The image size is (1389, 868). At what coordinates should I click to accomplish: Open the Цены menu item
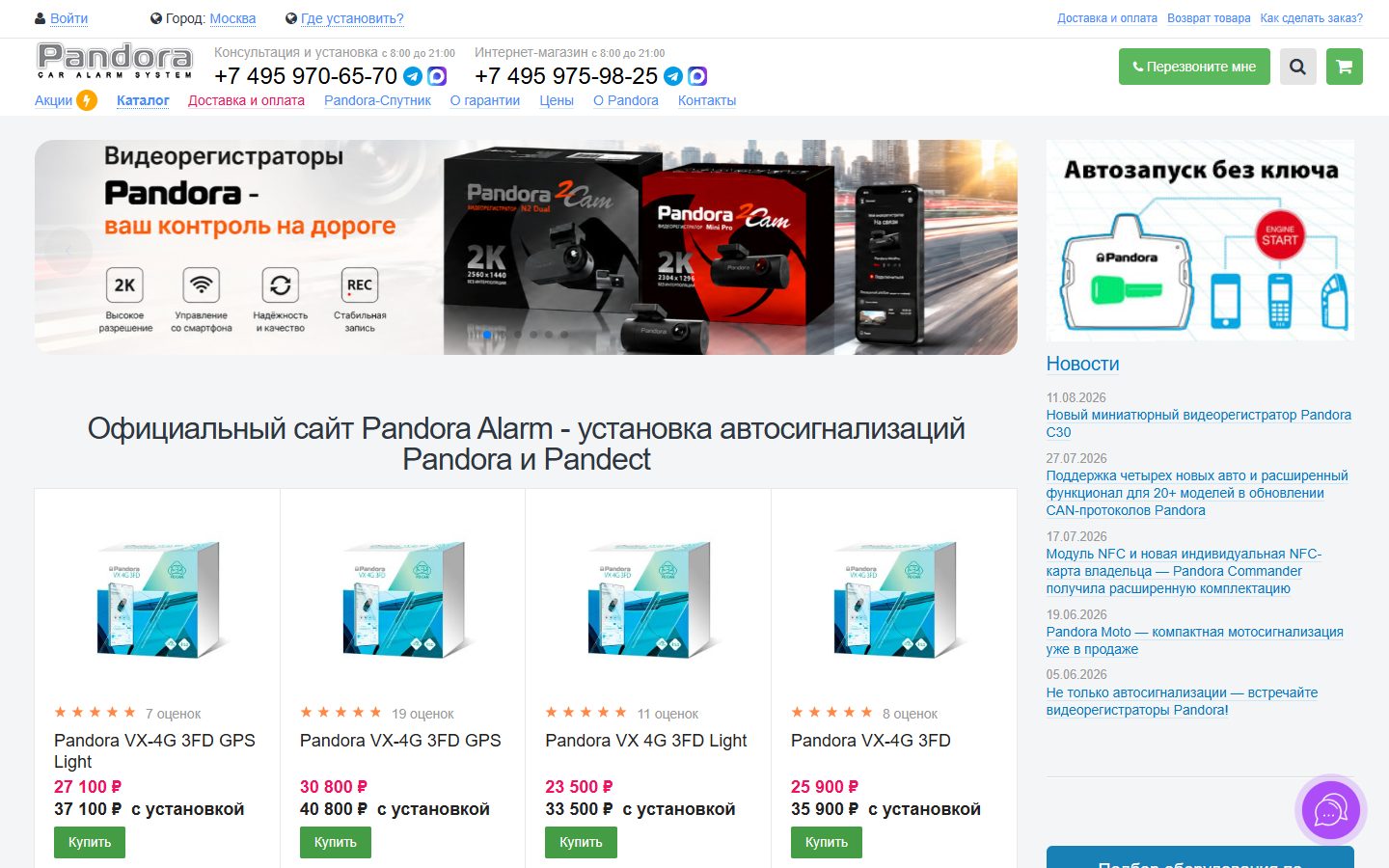557,100
